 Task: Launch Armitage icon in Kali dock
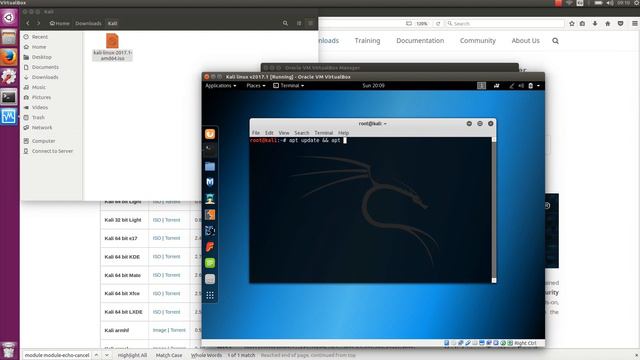210,198
